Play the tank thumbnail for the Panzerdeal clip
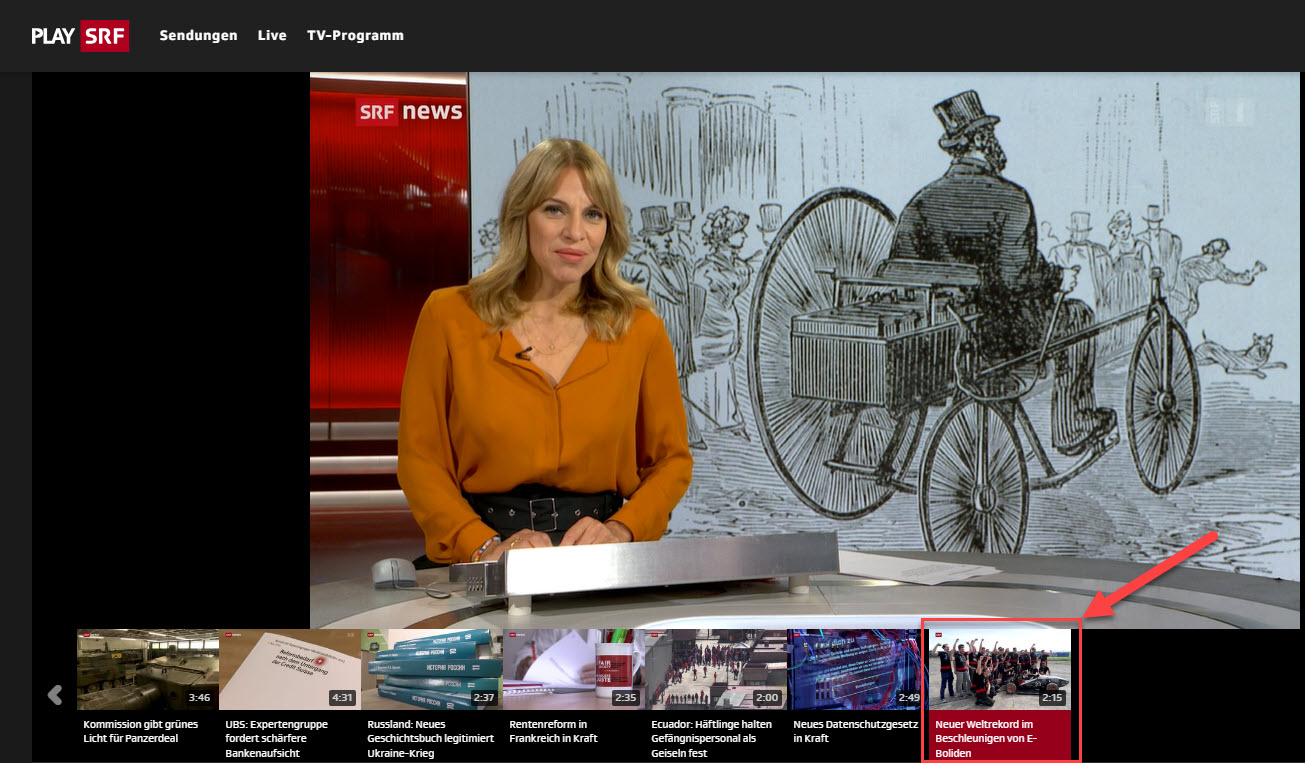 [x=147, y=669]
